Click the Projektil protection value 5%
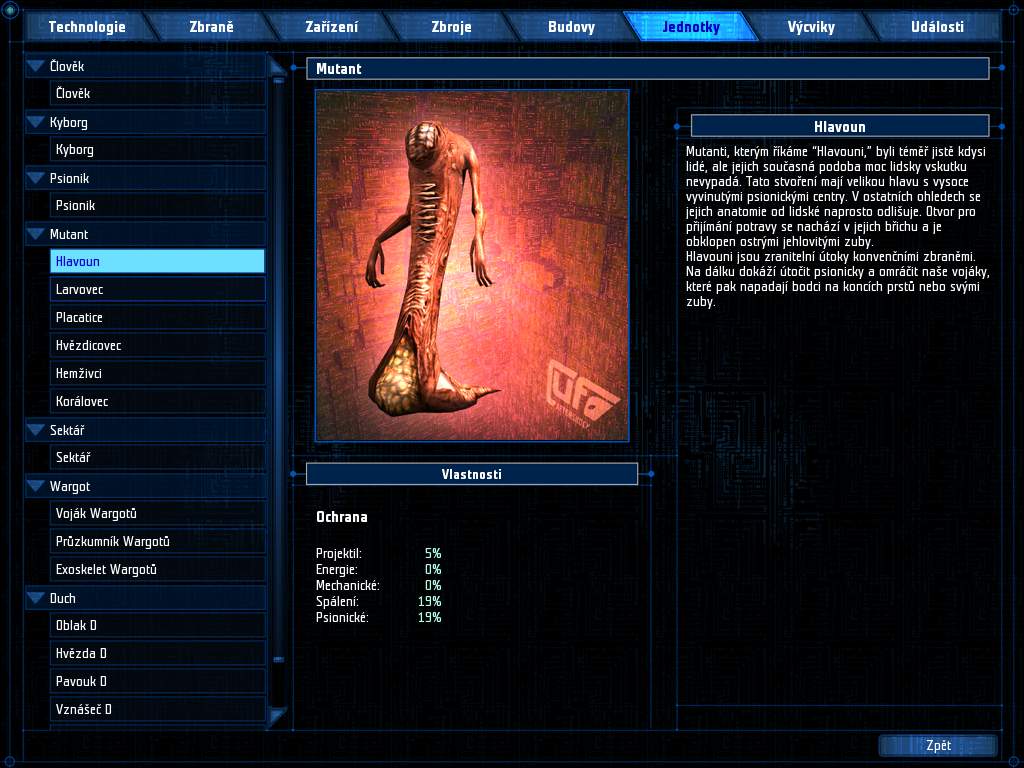The height and width of the screenshot is (768, 1024). click(433, 553)
